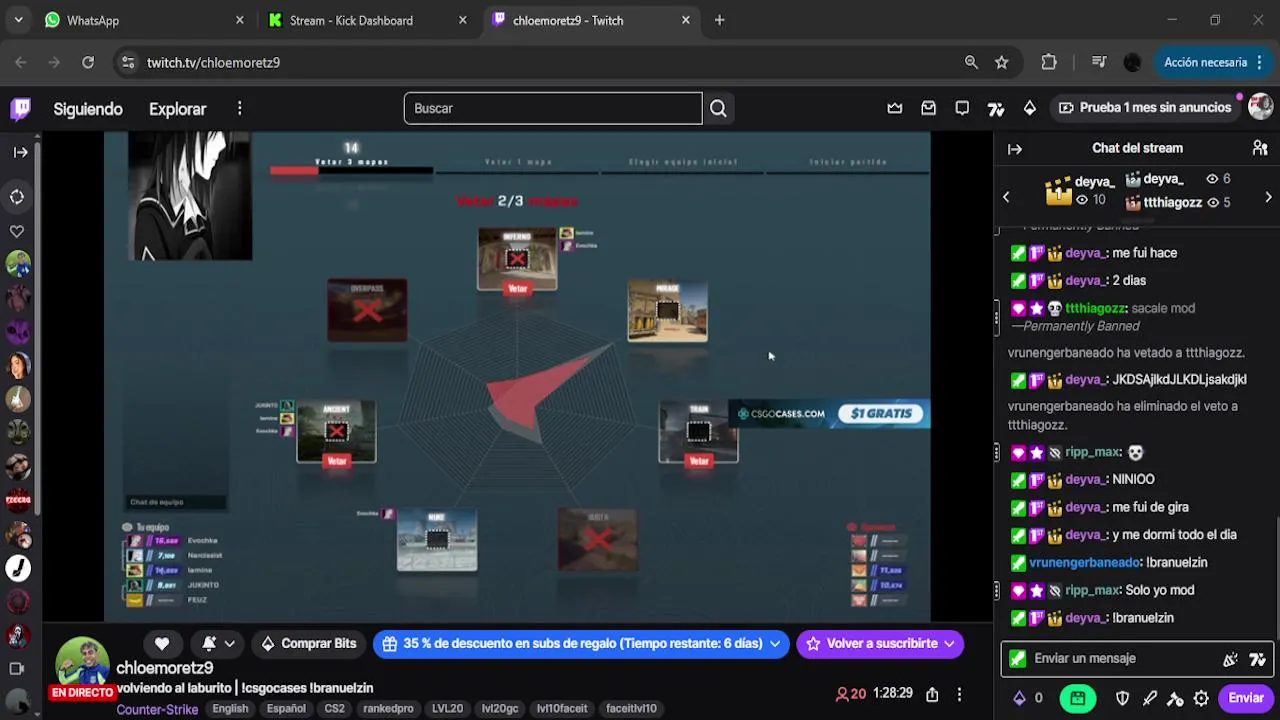Select chloemoretz9 - Twitch tab
The width and height of the screenshot is (1280, 720).
point(590,20)
